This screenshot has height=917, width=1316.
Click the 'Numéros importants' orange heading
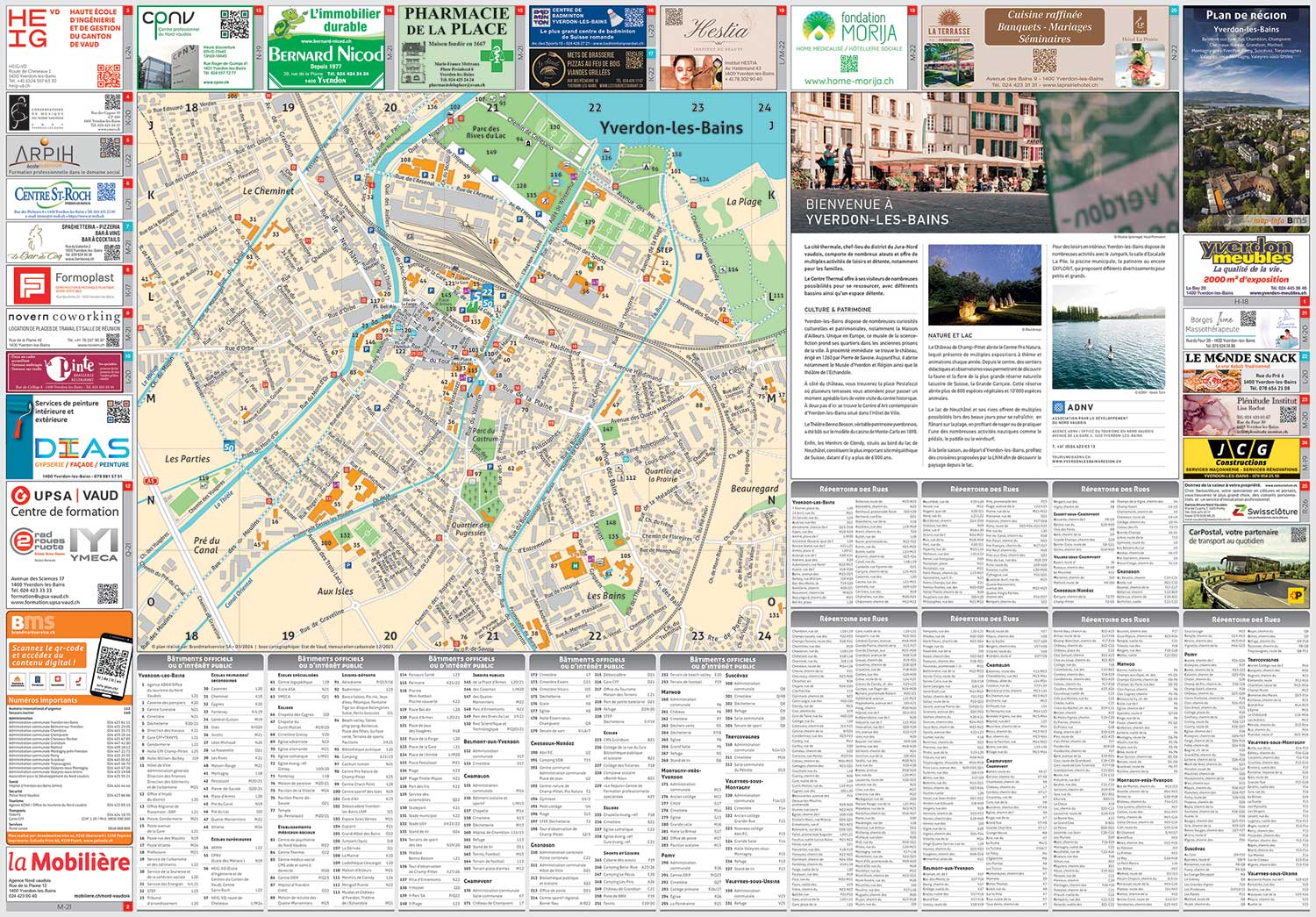pyautogui.click(x=44, y=700)
